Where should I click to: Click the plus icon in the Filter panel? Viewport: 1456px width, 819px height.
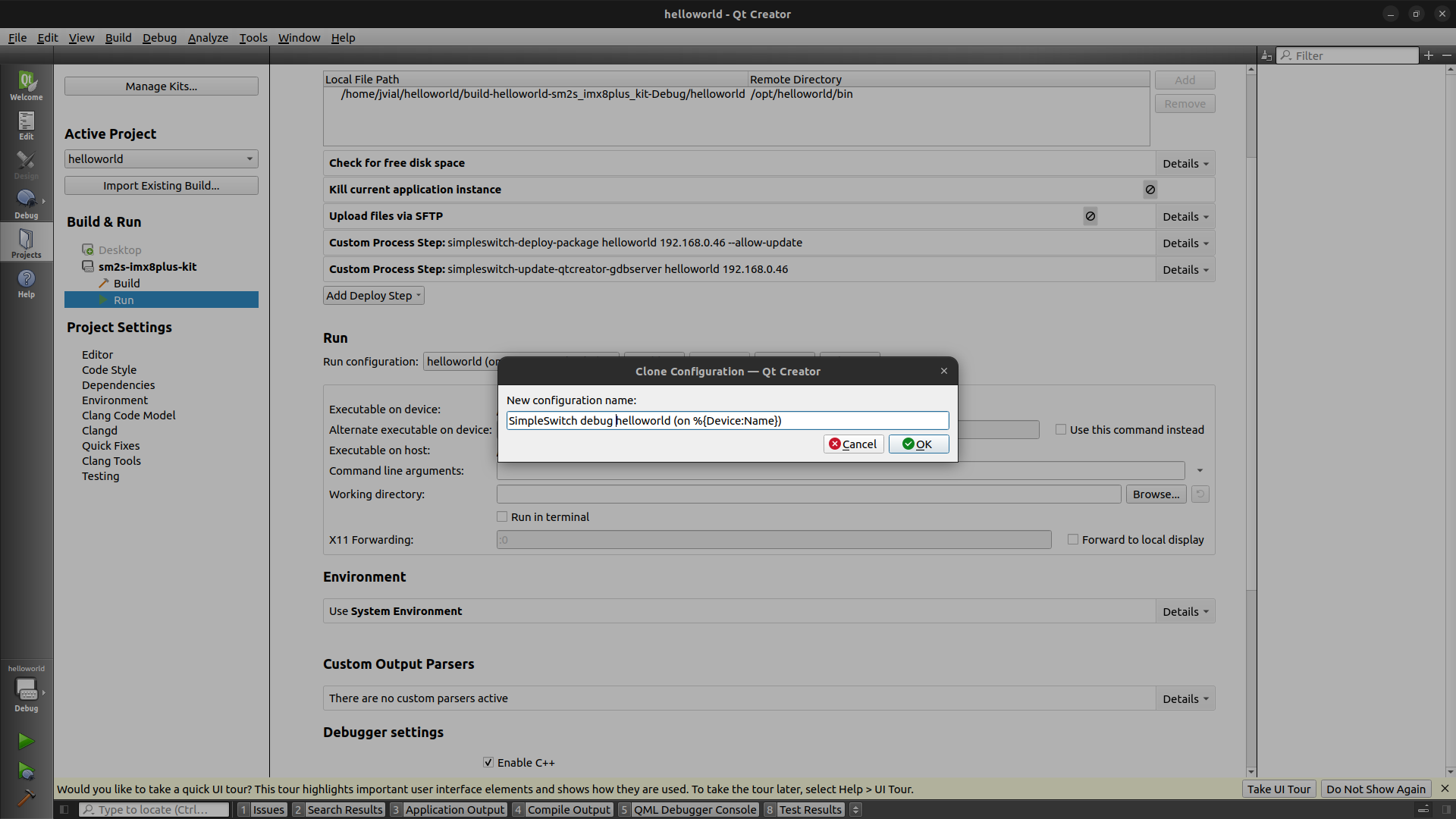[1428, 55]
